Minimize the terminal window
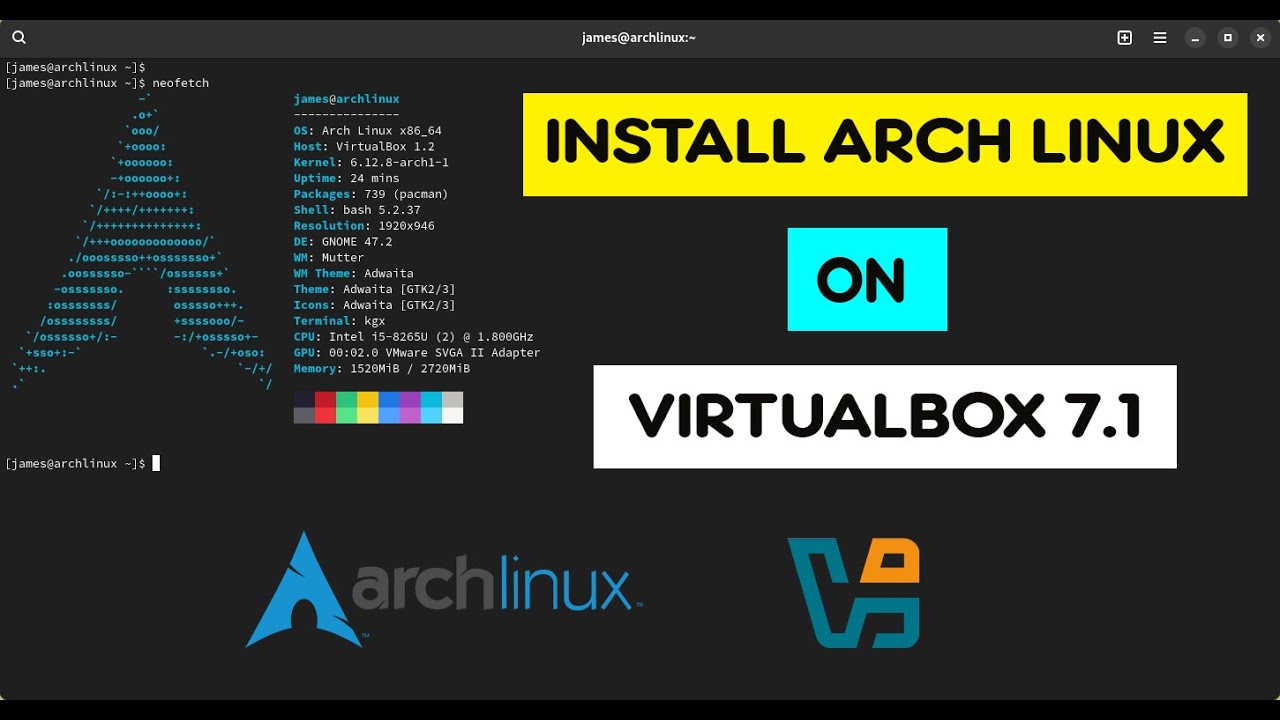This screenshot has height=720, width=1280. point(1195,37)
